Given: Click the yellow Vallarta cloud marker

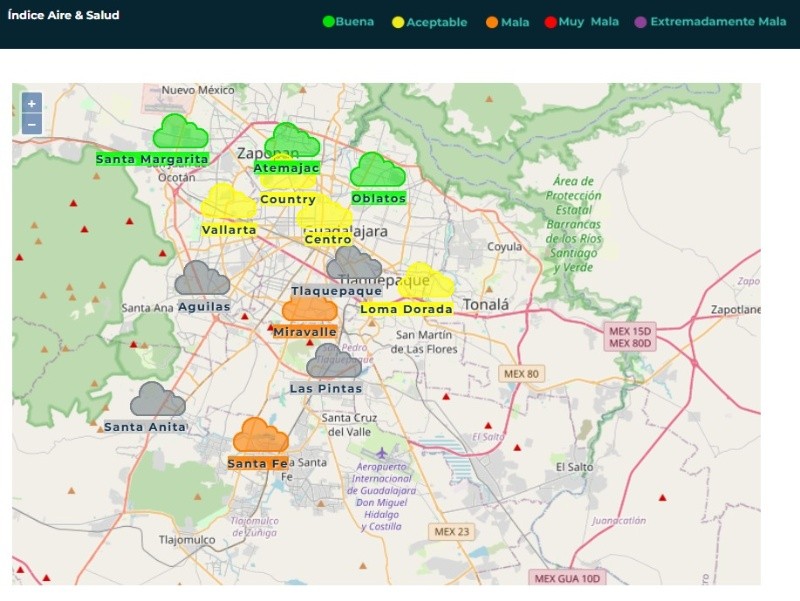Looking at the screenshot, I should click(228, 203).
